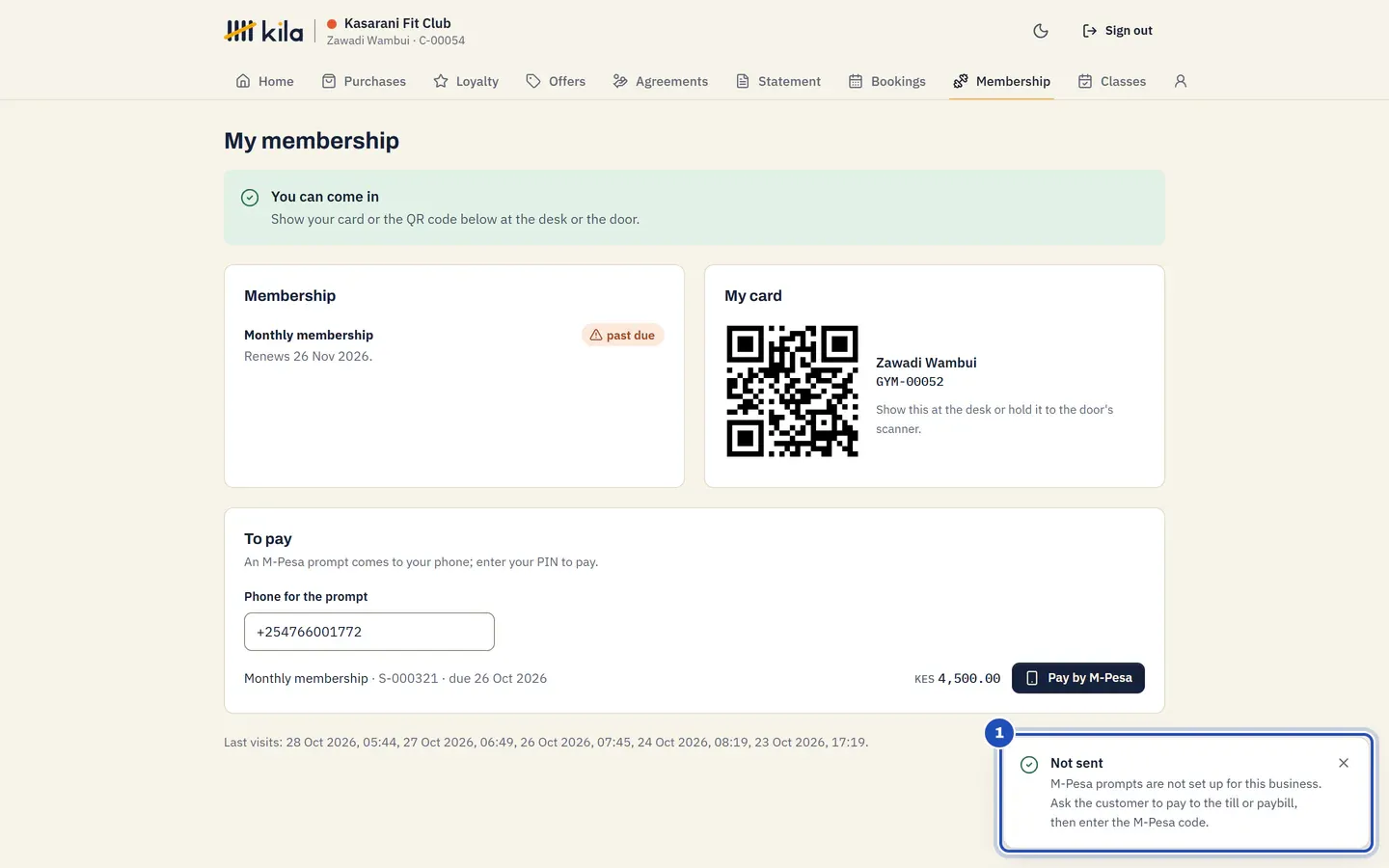
Task: Click the handshake icon next to Agreements
Action: coord(620,81)
